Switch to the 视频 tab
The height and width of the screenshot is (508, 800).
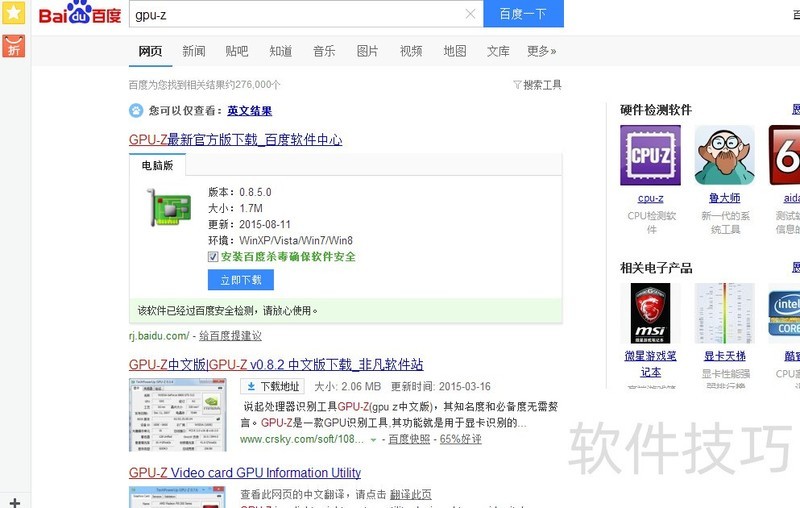411,51
